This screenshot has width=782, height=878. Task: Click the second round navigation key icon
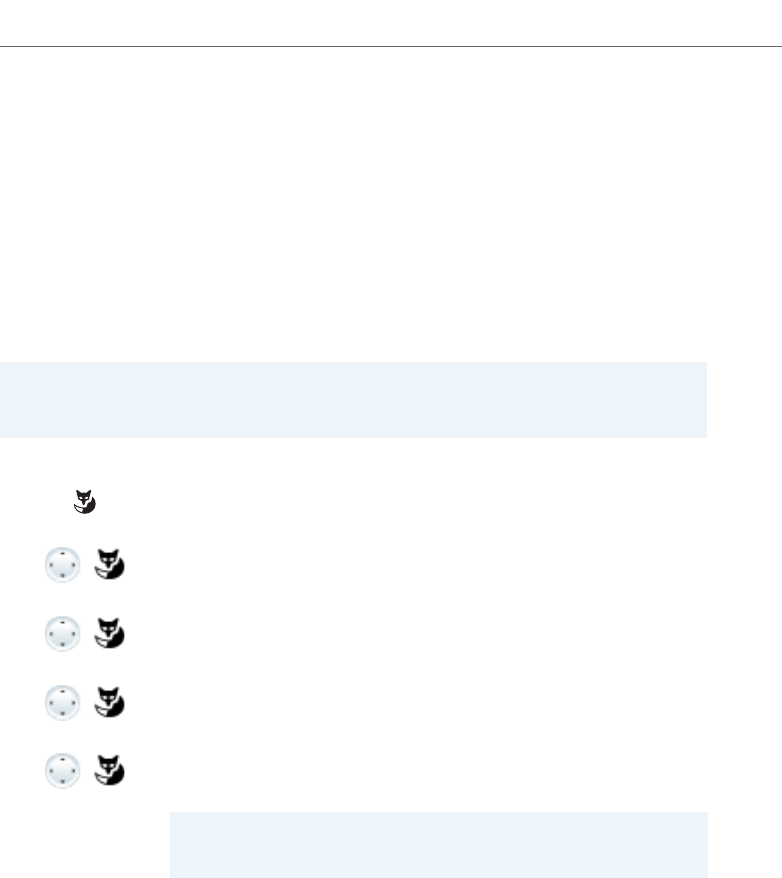point(63,633)
